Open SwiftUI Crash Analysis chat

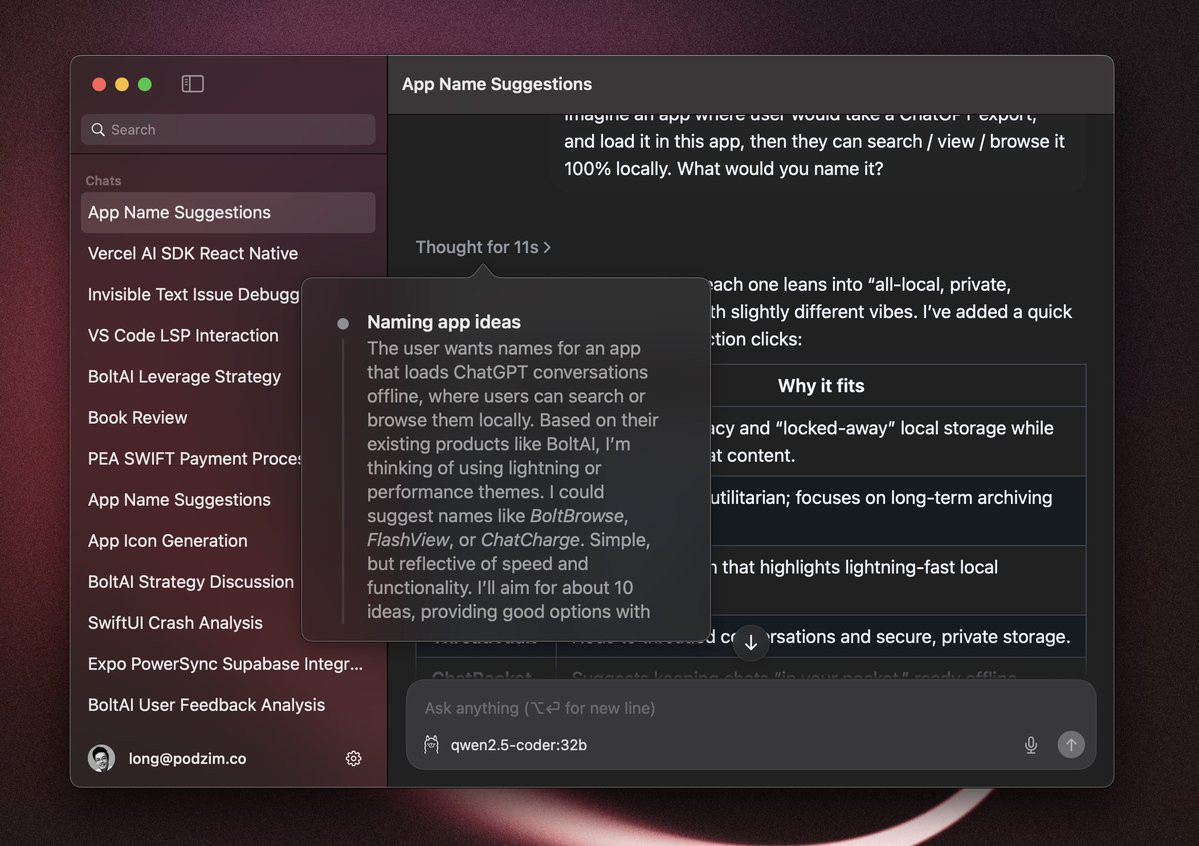175,623
